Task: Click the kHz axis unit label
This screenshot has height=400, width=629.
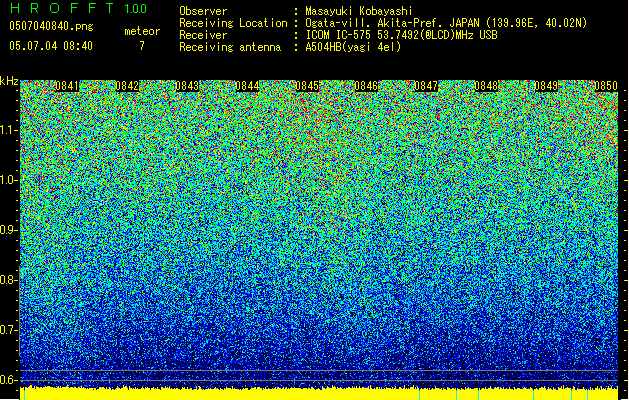Action: [x=9, y=81]
